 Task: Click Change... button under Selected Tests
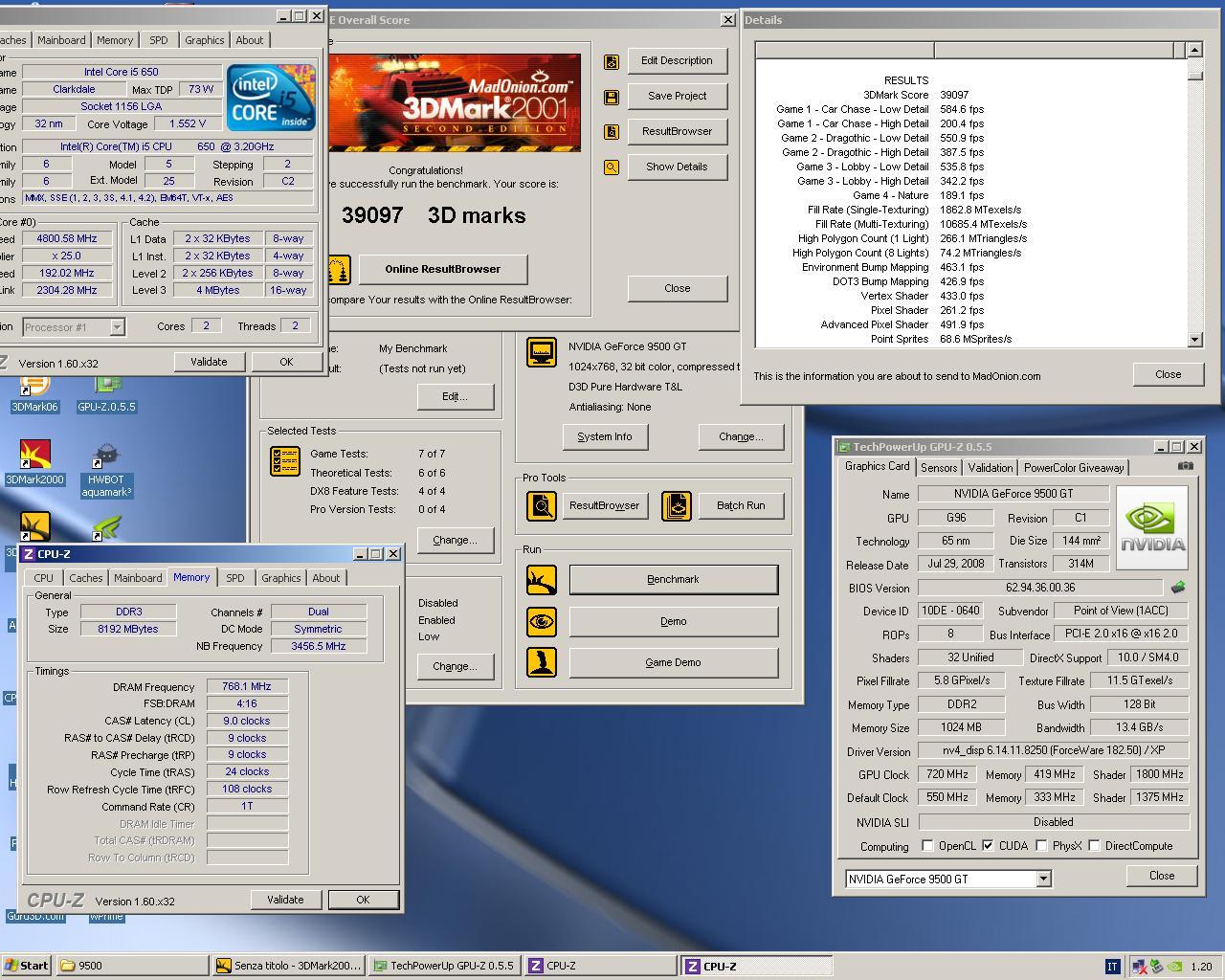point(455,540)
